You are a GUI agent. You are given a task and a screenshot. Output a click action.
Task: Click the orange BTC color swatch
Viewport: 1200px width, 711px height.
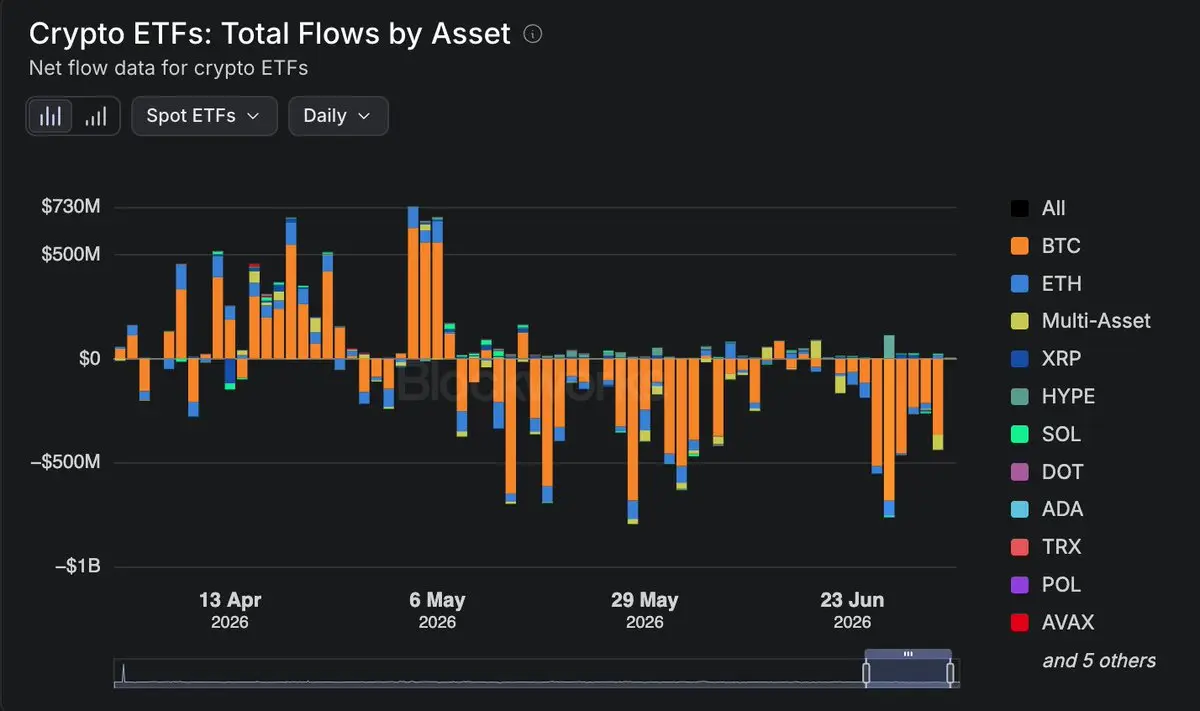[x=1019, y=246]
